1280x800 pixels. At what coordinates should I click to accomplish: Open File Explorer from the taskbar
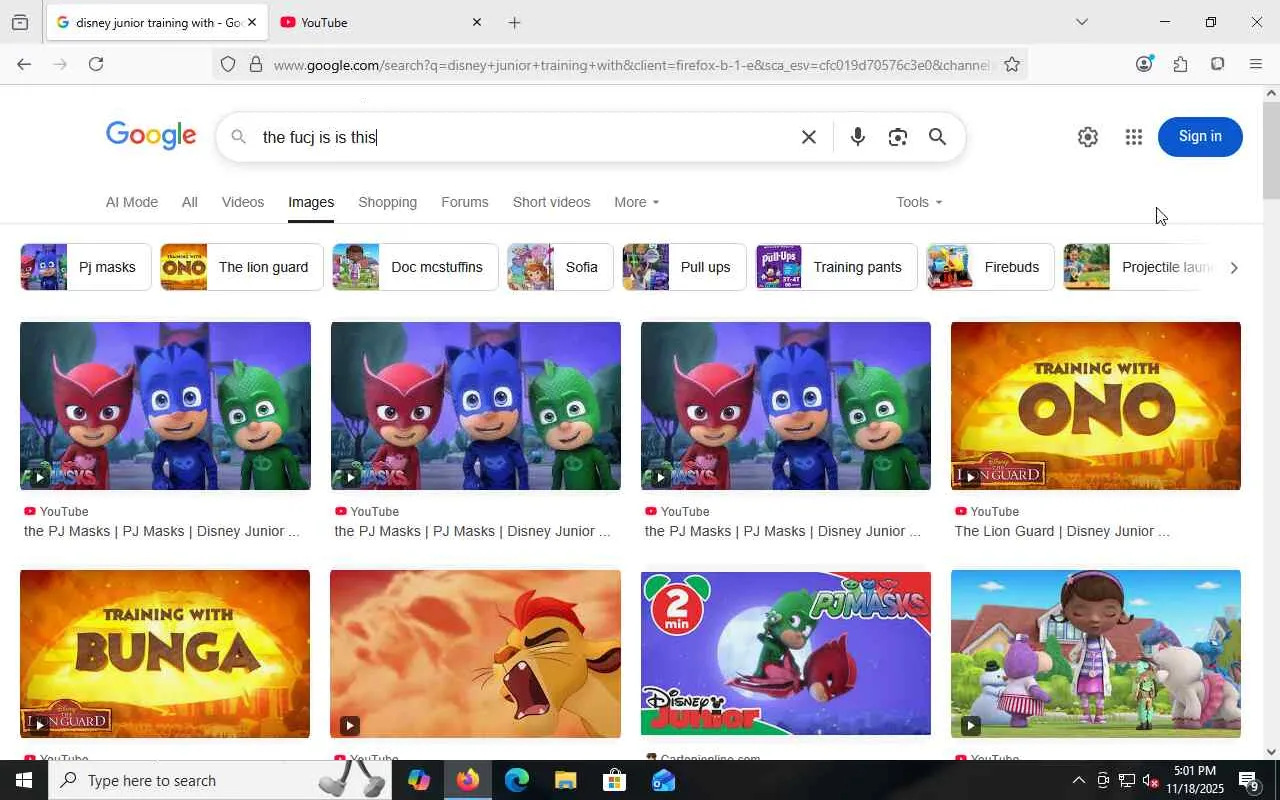point(566,780)
